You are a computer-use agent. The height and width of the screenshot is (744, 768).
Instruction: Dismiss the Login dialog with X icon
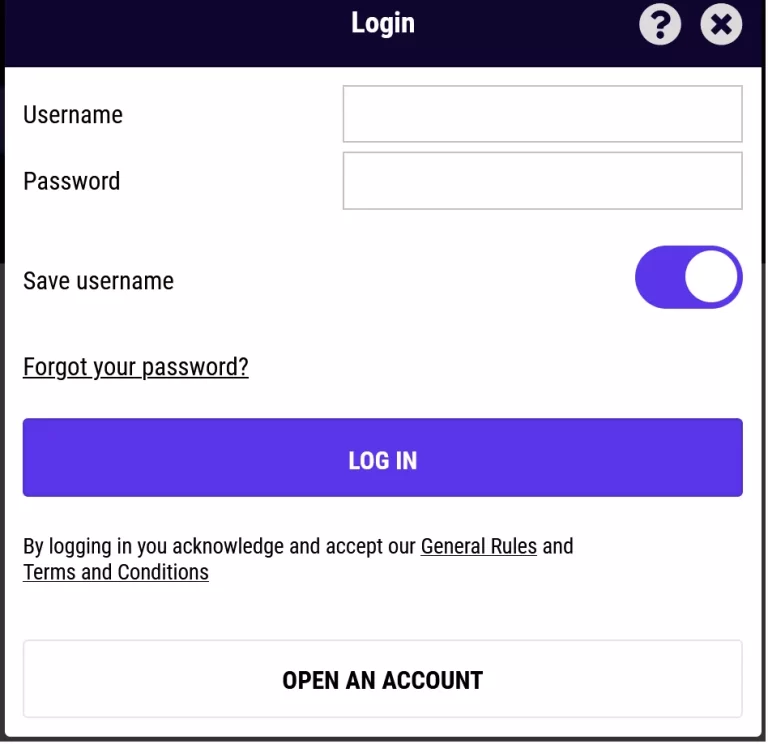(x=721, y=24)
